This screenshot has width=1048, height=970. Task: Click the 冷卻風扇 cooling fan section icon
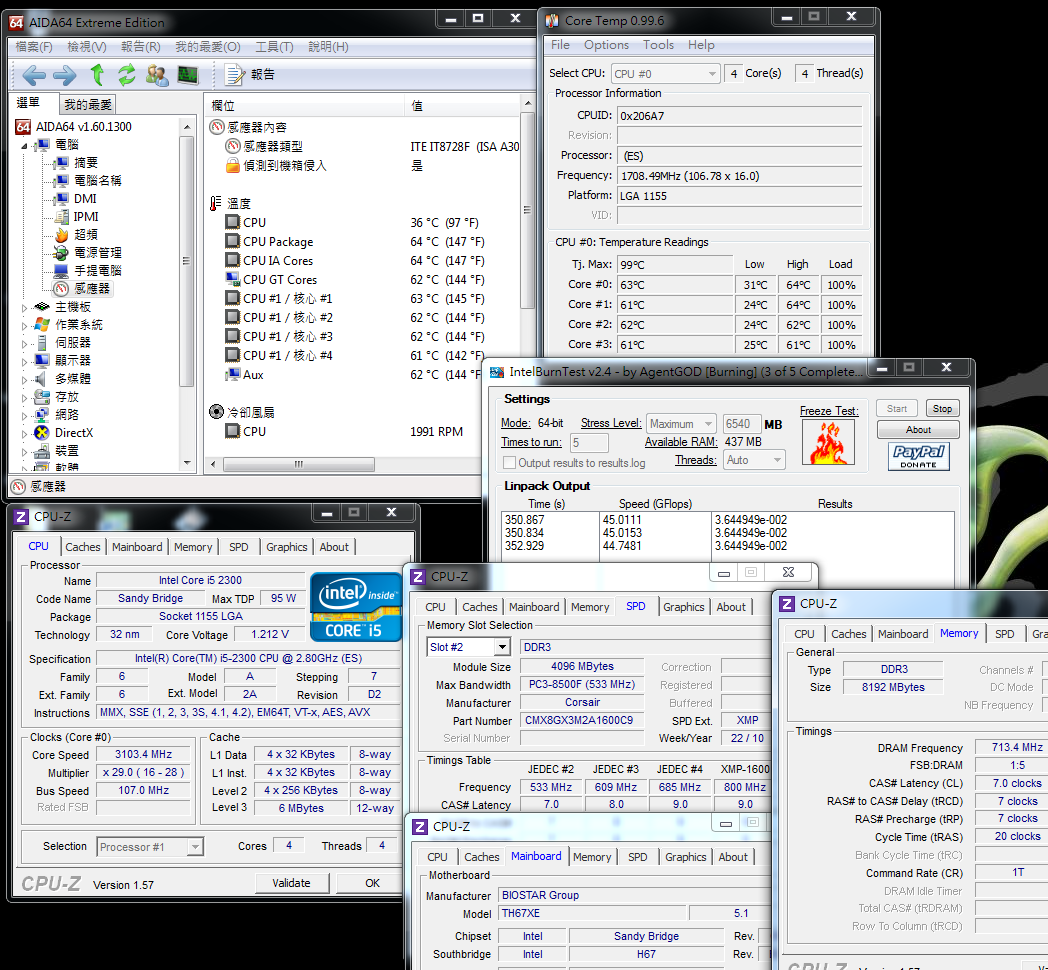pyautogui.click(x=216, y=412)
